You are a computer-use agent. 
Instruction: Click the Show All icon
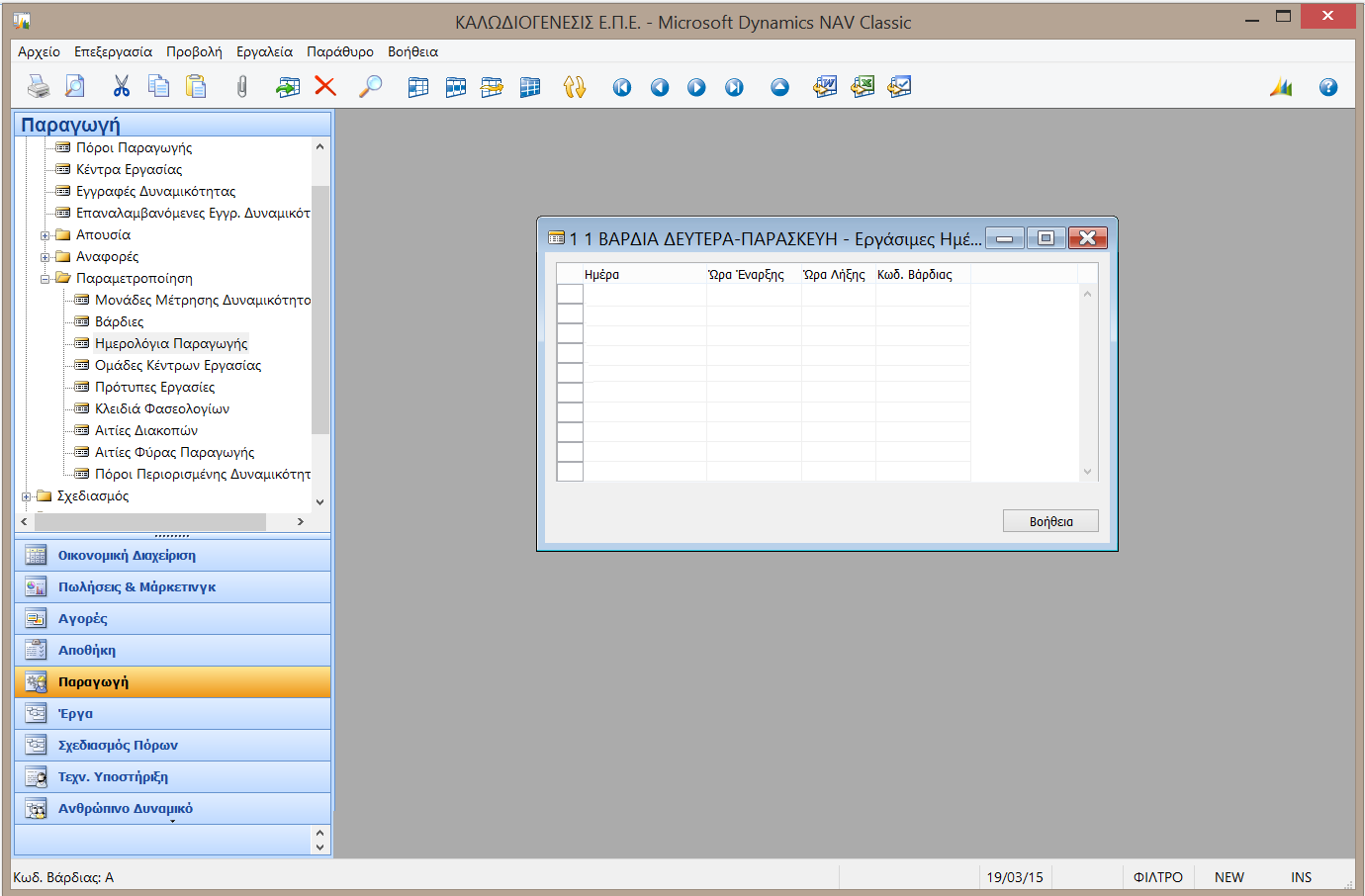[530, 87]
